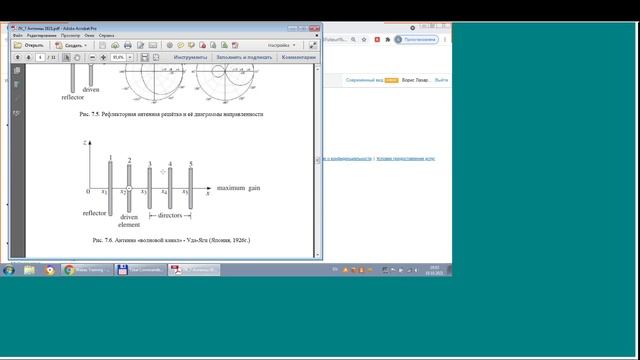Open the Chrome extensions puzzle icon
This screenshot has width=640, height=360.
pos(387,40)
